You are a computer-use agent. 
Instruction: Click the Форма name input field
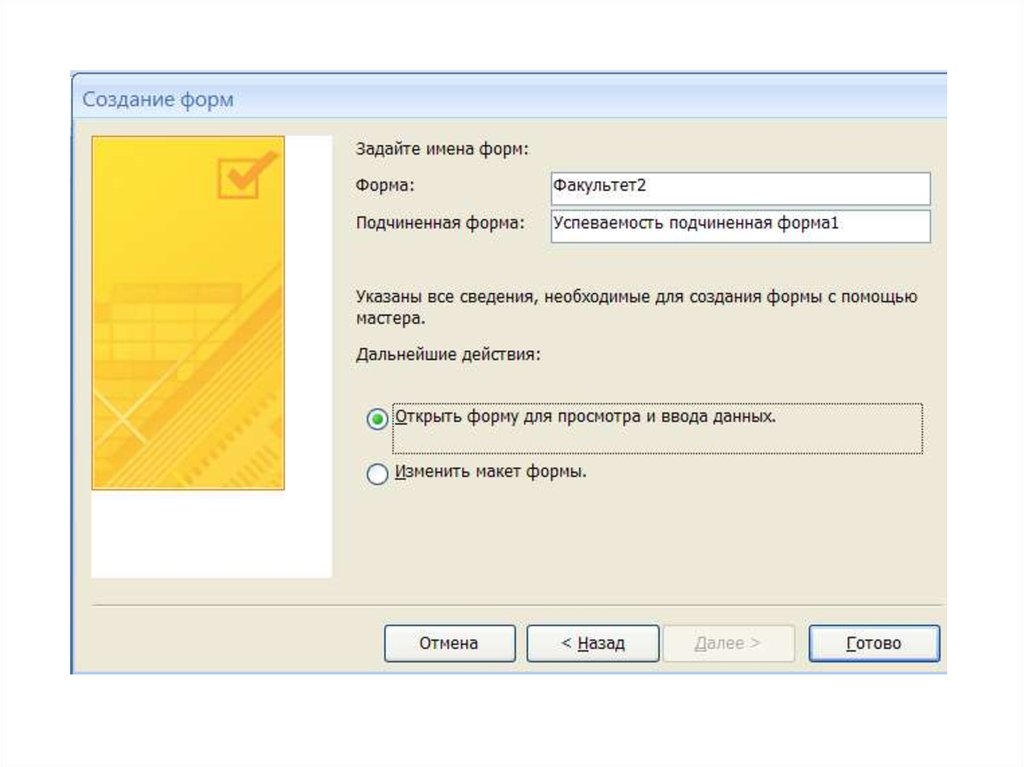(740, 188)
